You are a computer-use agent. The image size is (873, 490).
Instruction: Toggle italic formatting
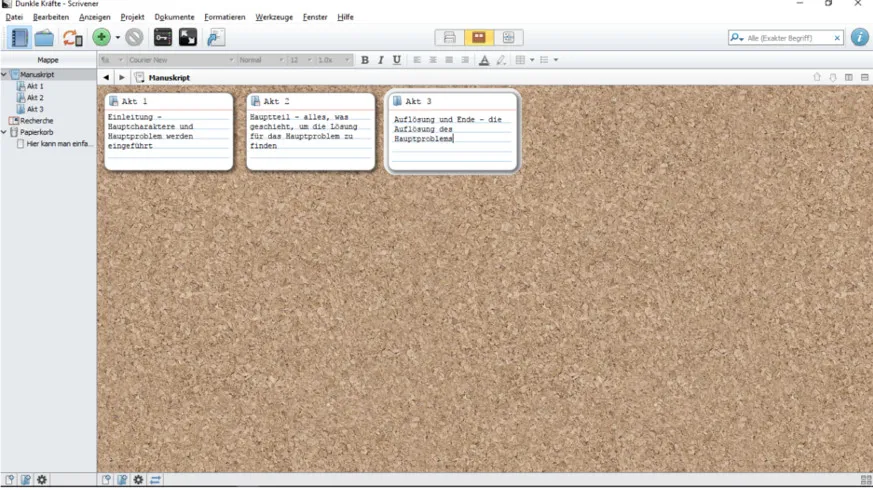[381, 60]
